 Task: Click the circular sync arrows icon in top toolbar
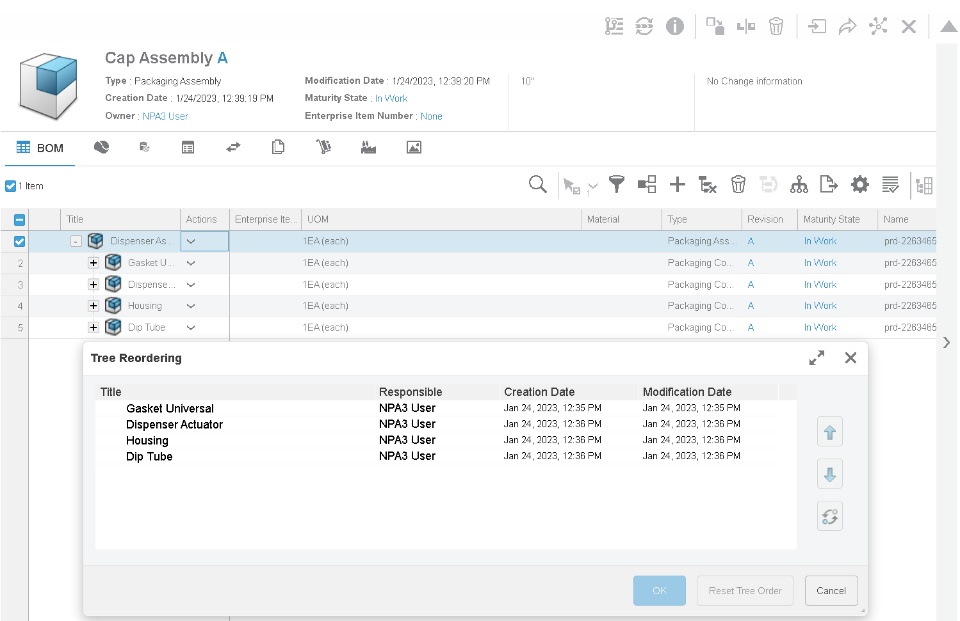644,26
